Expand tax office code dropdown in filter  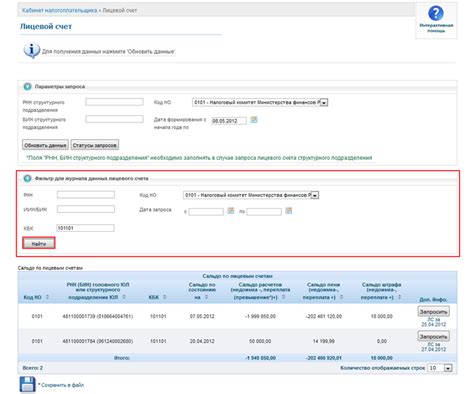tap(315, 195)
